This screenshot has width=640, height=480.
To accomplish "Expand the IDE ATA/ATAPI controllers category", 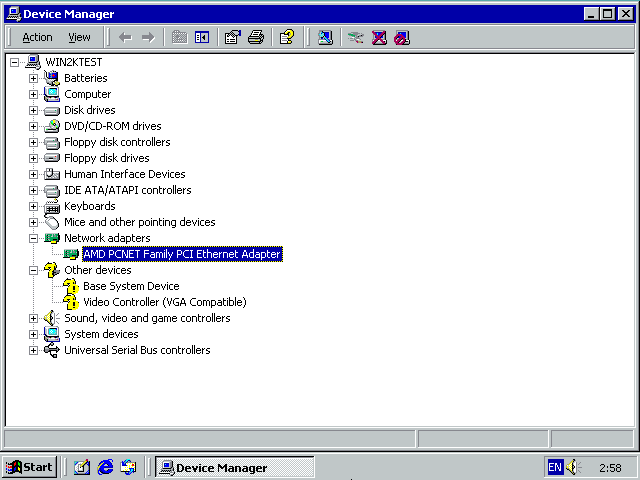I will pyautogui.click(x=33, y=190).
